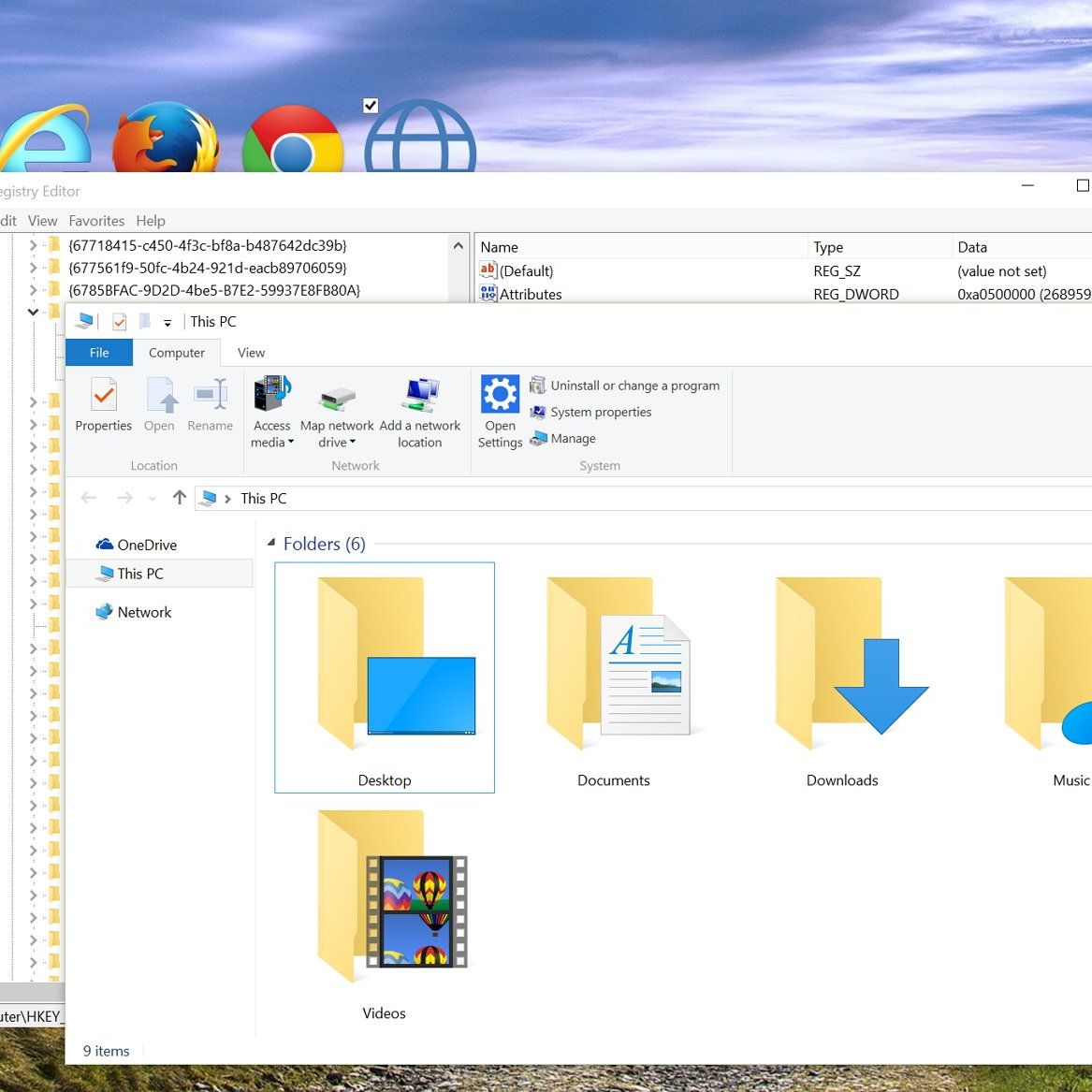Select Network in navigation pane
Image resolution: width=1092 pixels, height=1092 pixels.
click(144, 612)
